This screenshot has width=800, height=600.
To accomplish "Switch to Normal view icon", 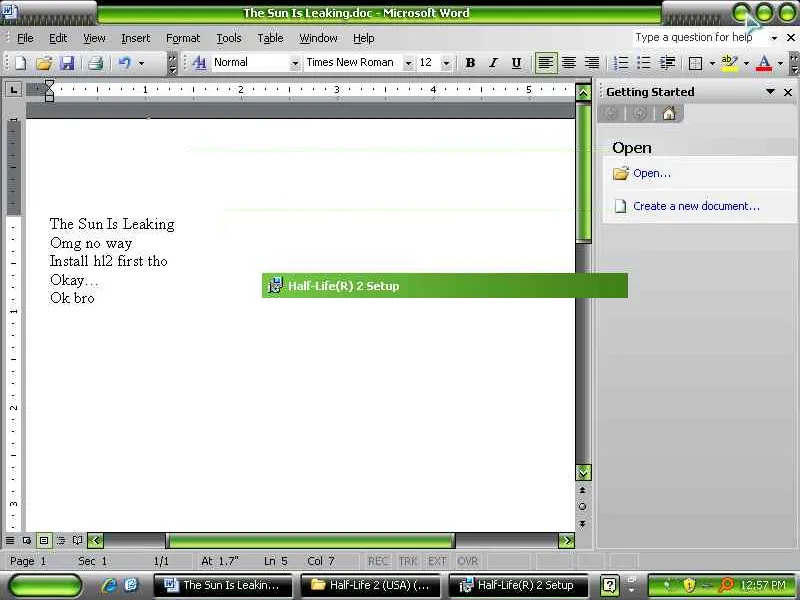I will tap(10, 540).
